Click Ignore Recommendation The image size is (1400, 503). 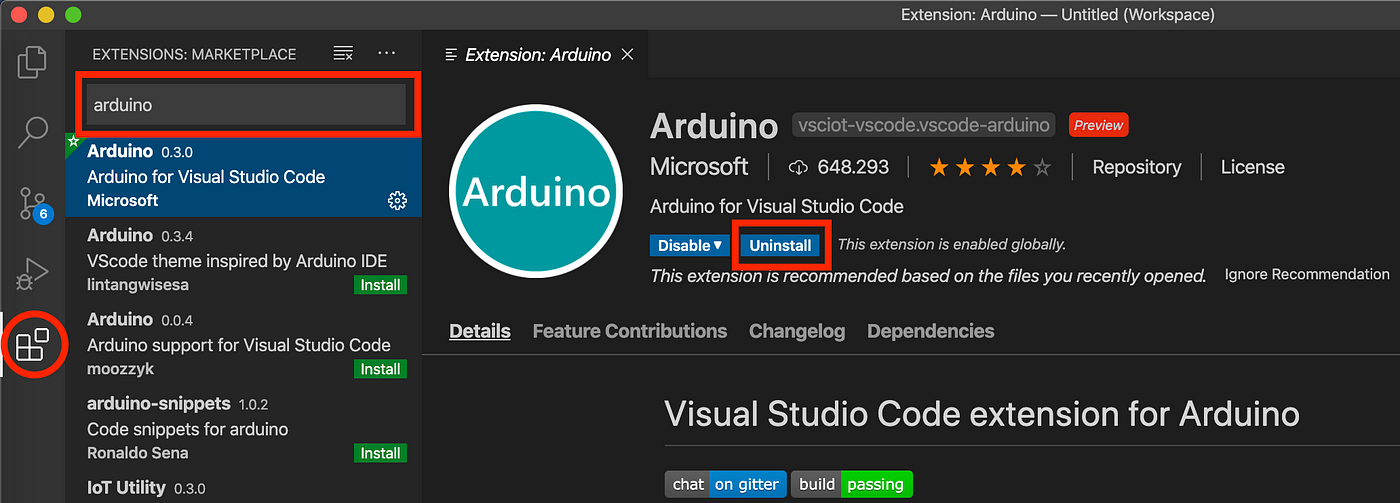coord(1307,274)
